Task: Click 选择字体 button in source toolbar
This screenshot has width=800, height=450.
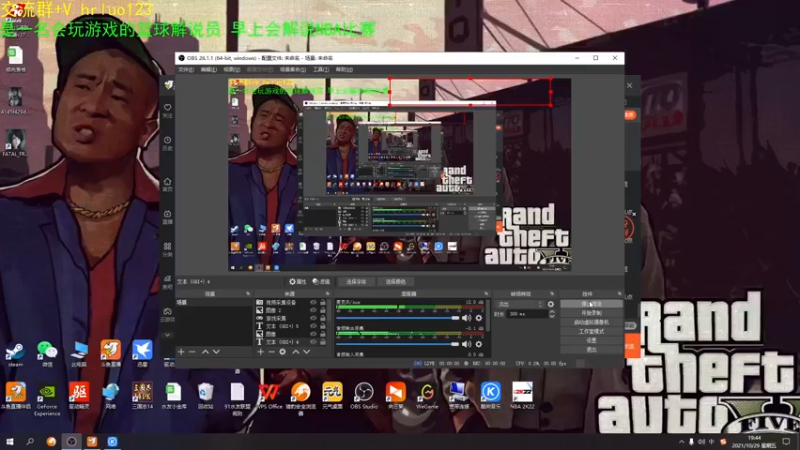Action: click(356, 282)
